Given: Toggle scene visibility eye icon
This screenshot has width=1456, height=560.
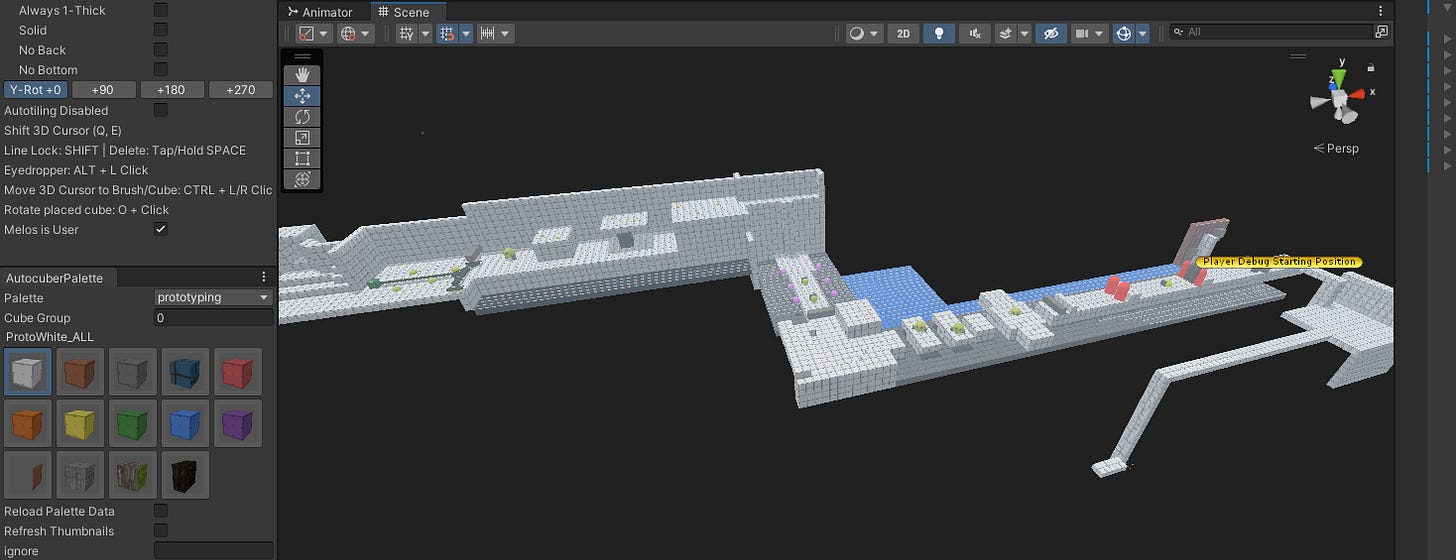Looking at the screenshot, I should point(1049,33).
